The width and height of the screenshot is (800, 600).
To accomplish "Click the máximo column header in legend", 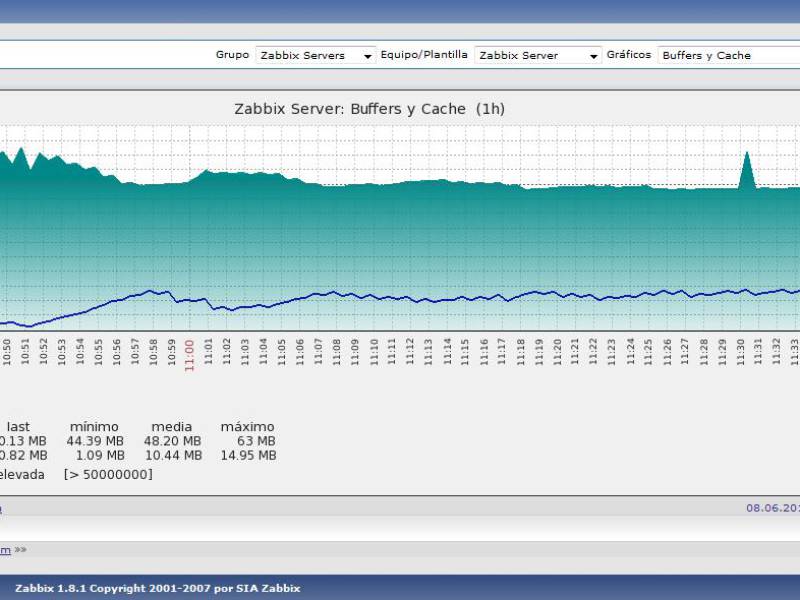I will 247,427.
